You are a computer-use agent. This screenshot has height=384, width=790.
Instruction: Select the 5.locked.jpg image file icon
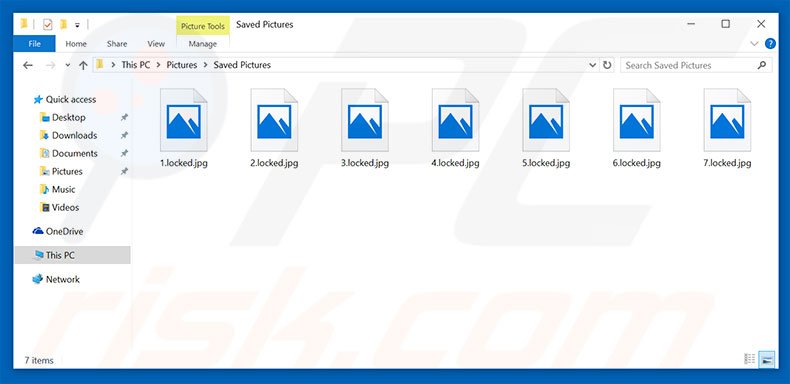click(546, 120)
